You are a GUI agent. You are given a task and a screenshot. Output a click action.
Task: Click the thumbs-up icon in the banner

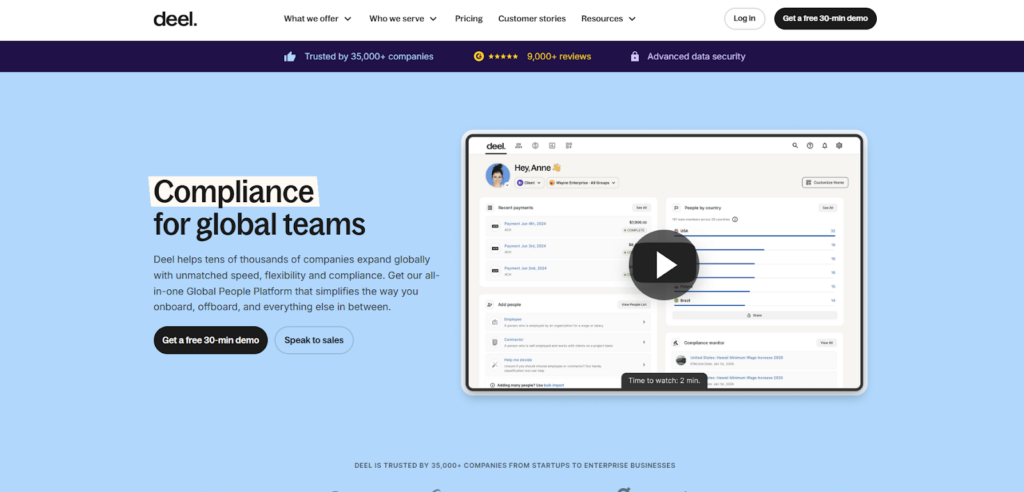pos(290,57)
